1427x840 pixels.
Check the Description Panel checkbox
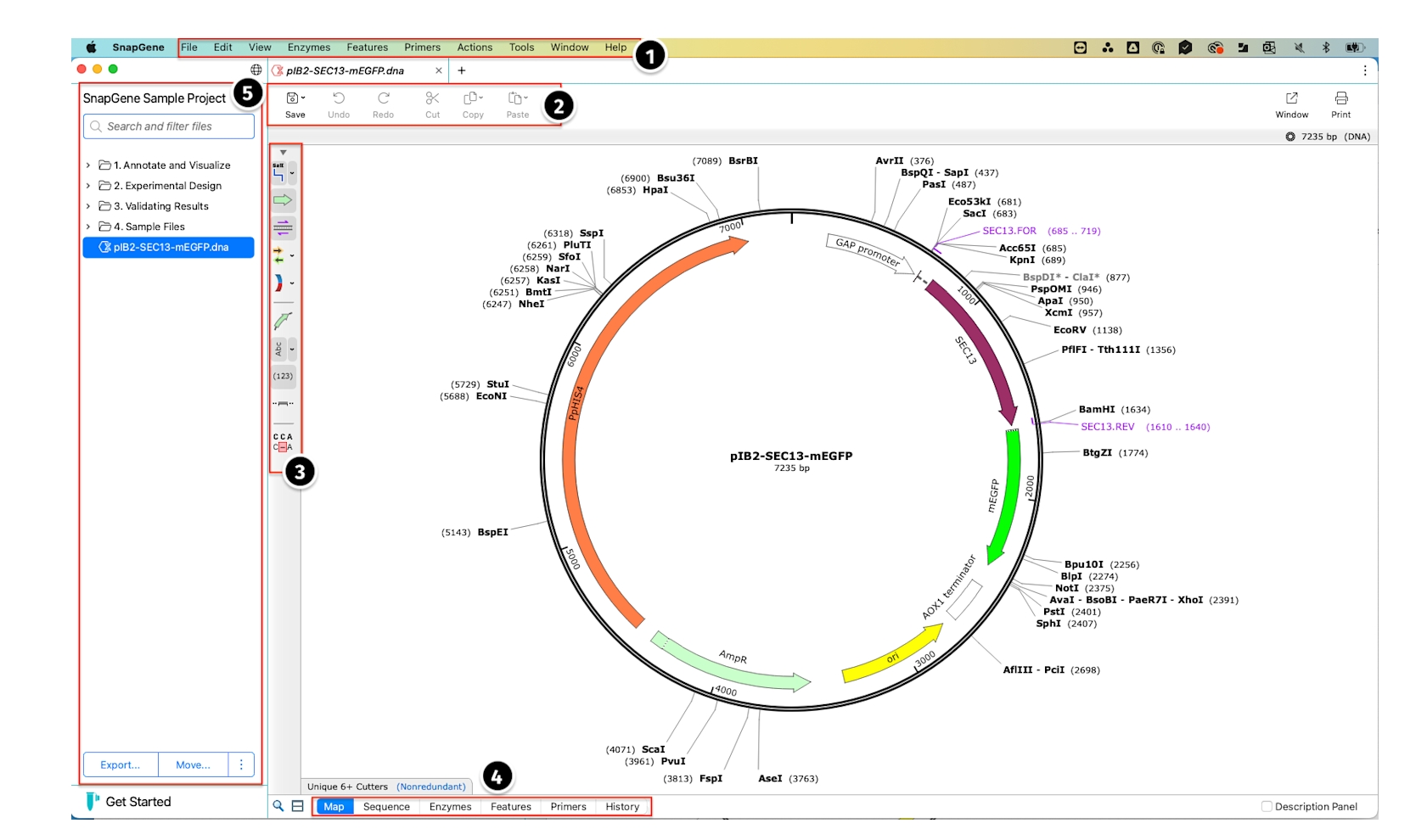pyautogui.click(x=1267, y=806)
